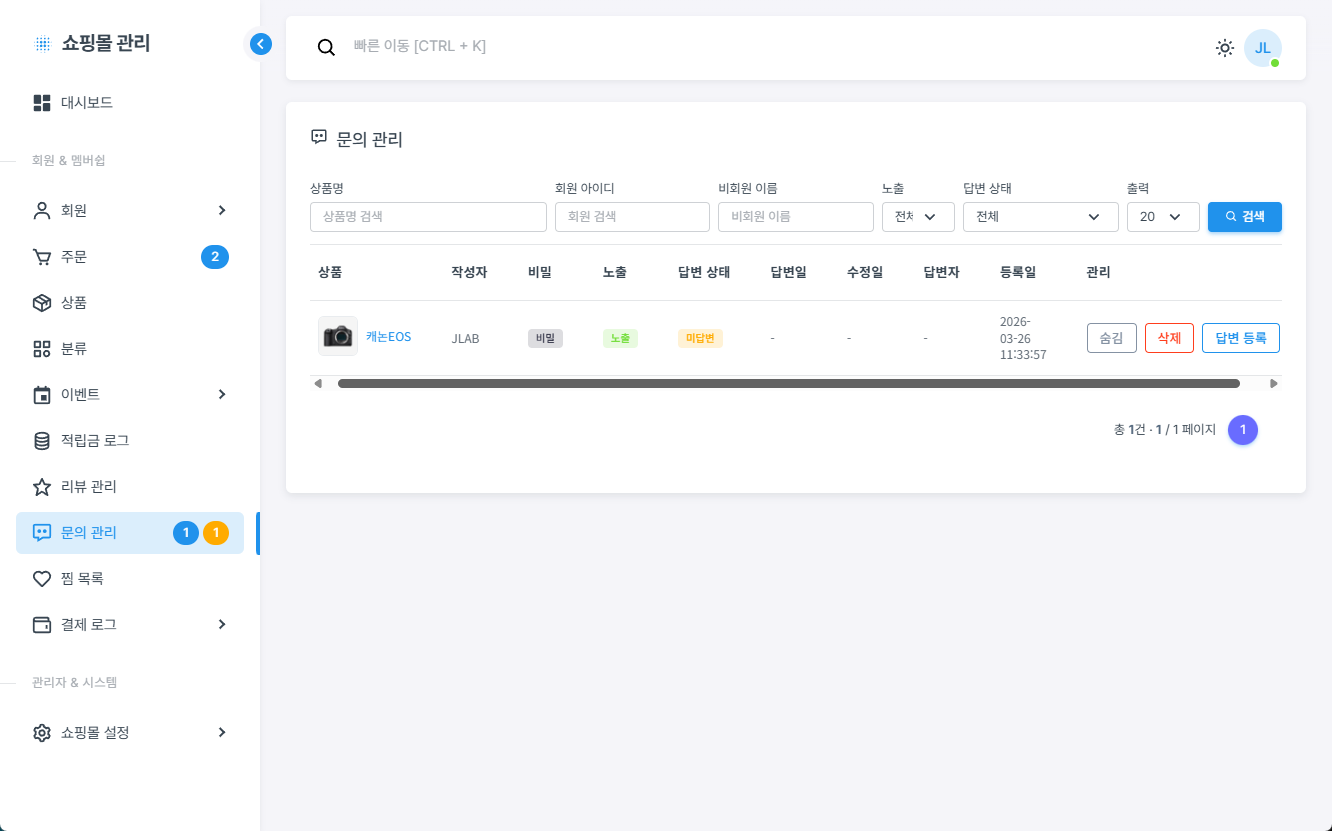This screenshot has width=1332, height=831.
Task: Open the JL user avatar menu
Action: click(x=1262, y=48)
